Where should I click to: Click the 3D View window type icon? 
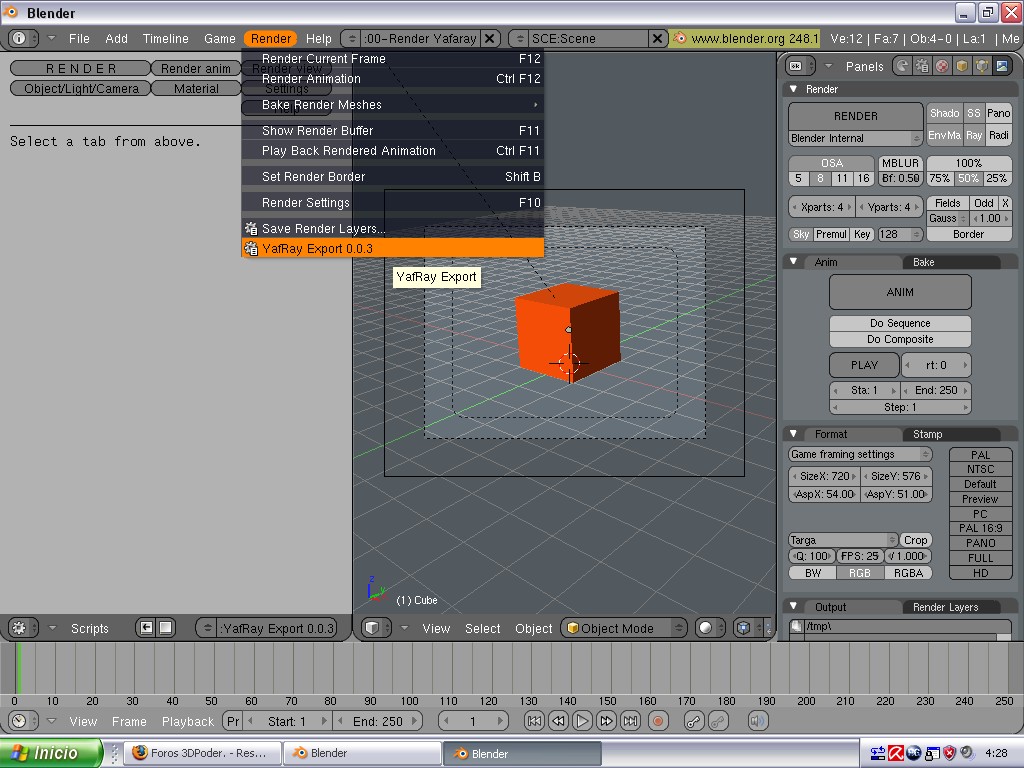(x=376, y=628)
